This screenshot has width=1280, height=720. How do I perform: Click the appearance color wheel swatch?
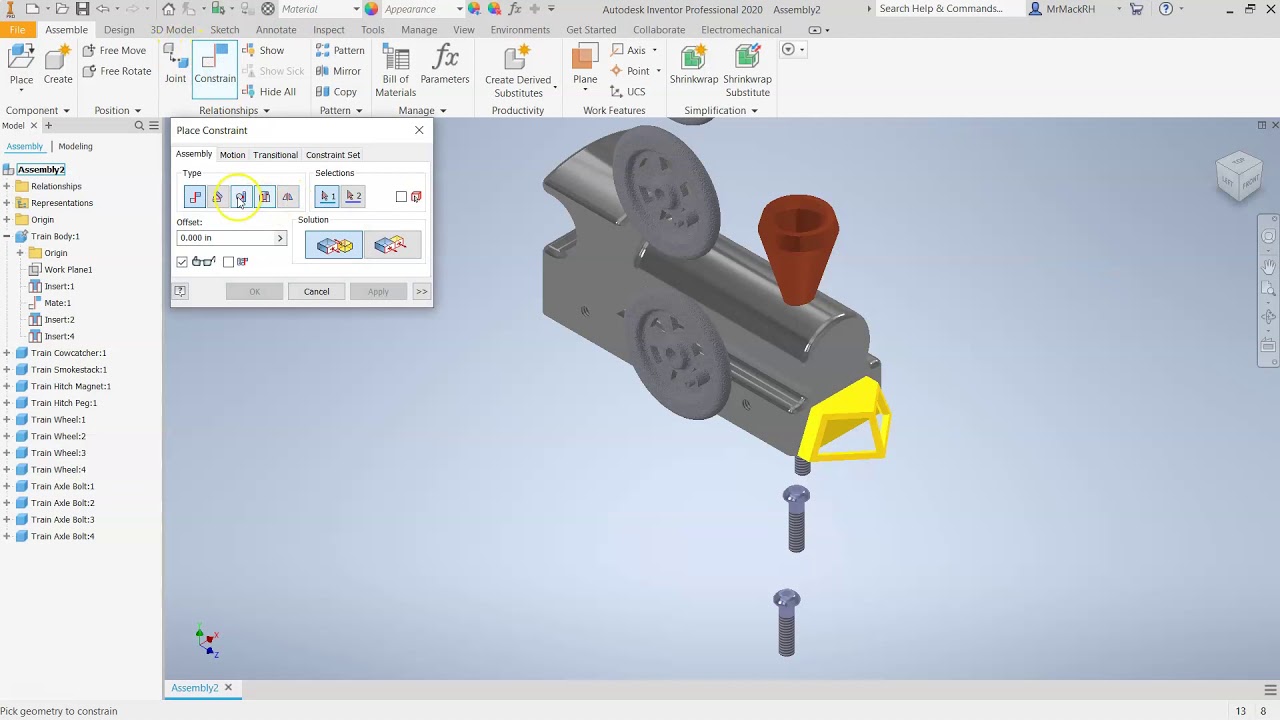[372, 9]
